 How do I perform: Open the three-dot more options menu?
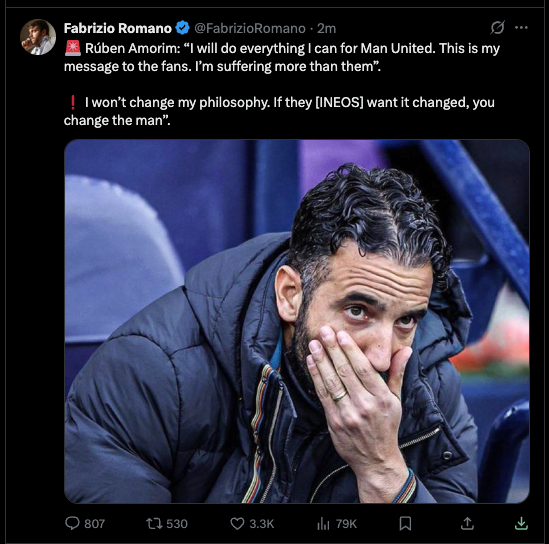(521, 28)
